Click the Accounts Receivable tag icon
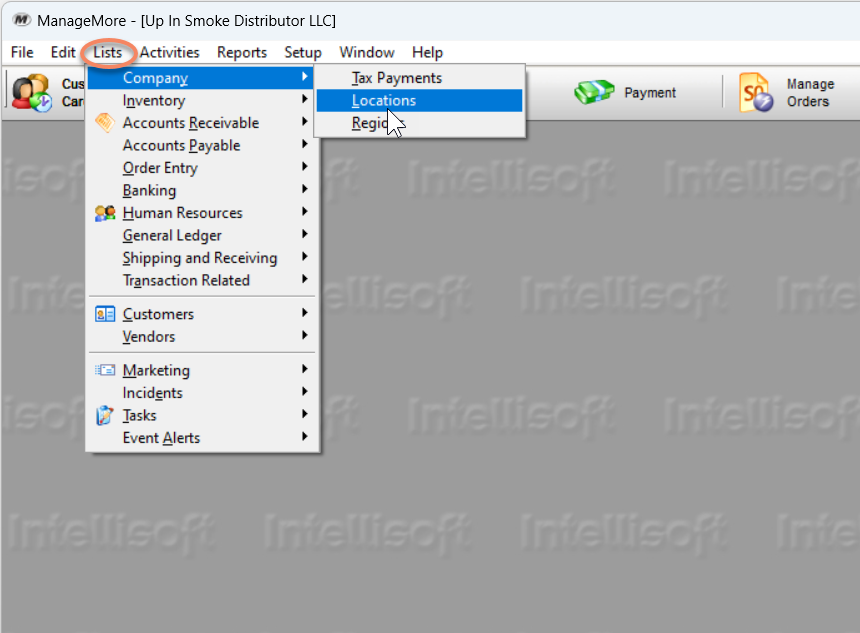860x633 pixels. point(105,123)
